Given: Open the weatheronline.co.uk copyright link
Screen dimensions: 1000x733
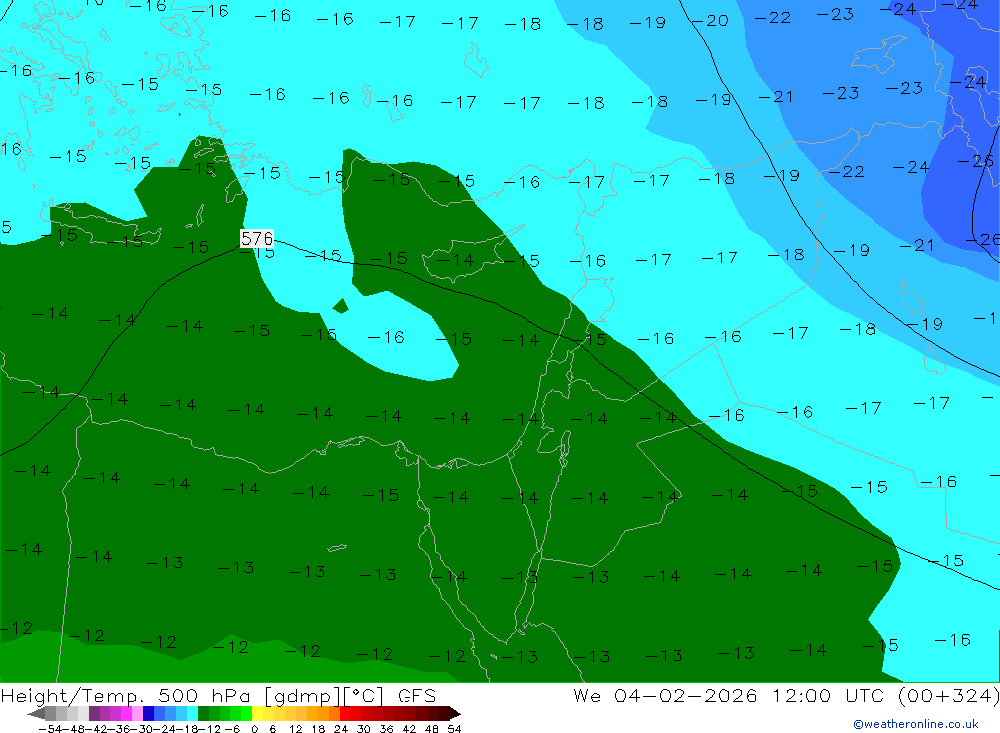Looking at the screenshot, I should pyautogui.click(x=916, y=724).
